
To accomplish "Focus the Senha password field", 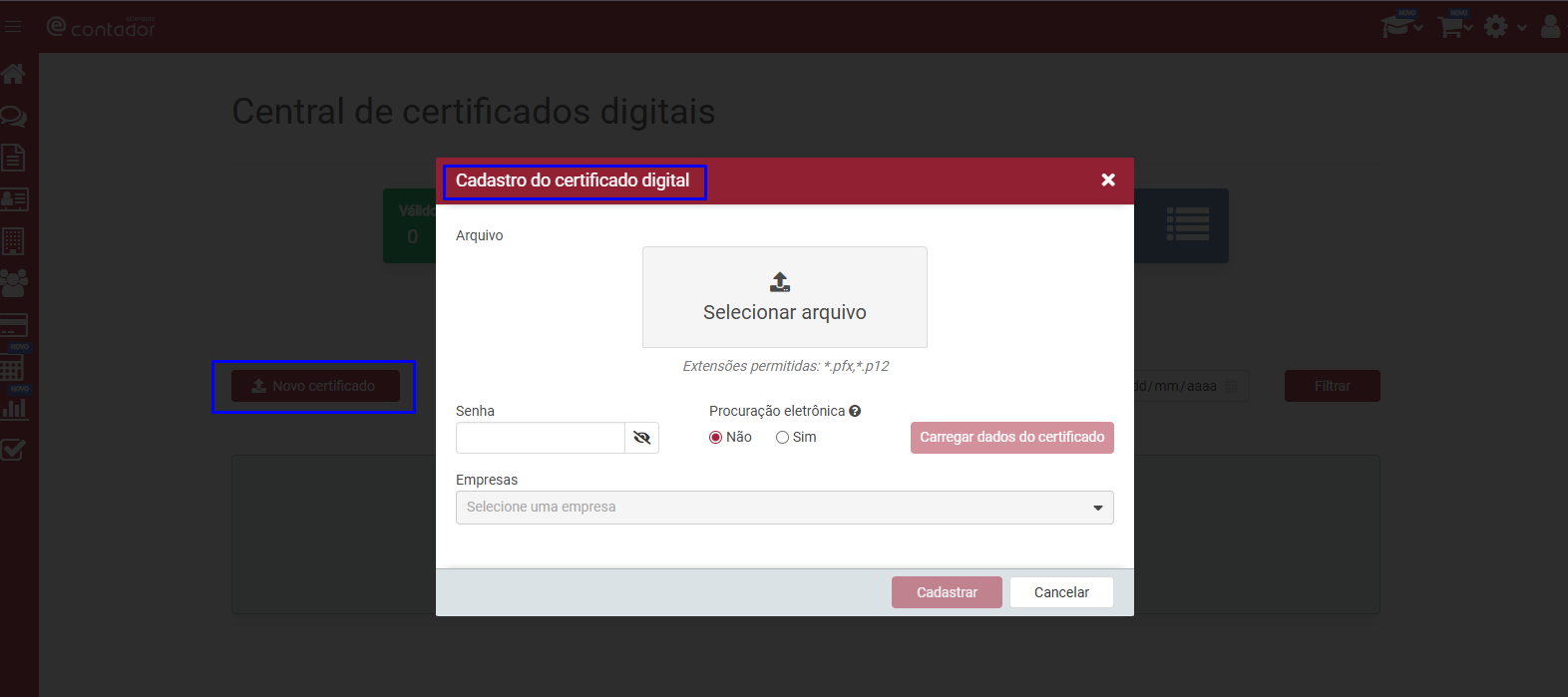I will (x=540, y=438).
